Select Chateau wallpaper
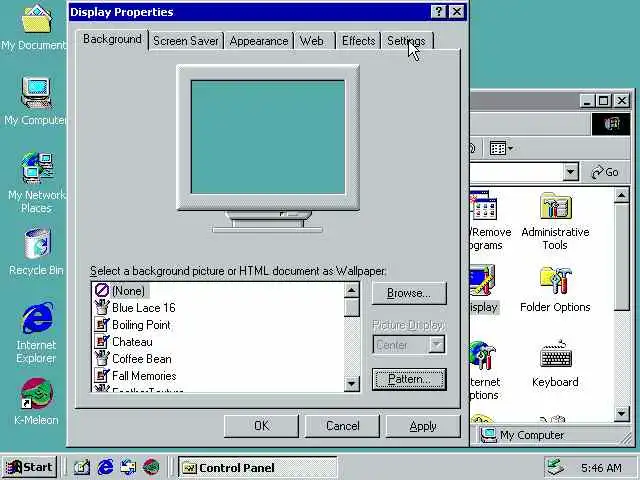Image resolution: width=640 pixels, height=480 pixels. pyautogui.click(x=132, y=342)
